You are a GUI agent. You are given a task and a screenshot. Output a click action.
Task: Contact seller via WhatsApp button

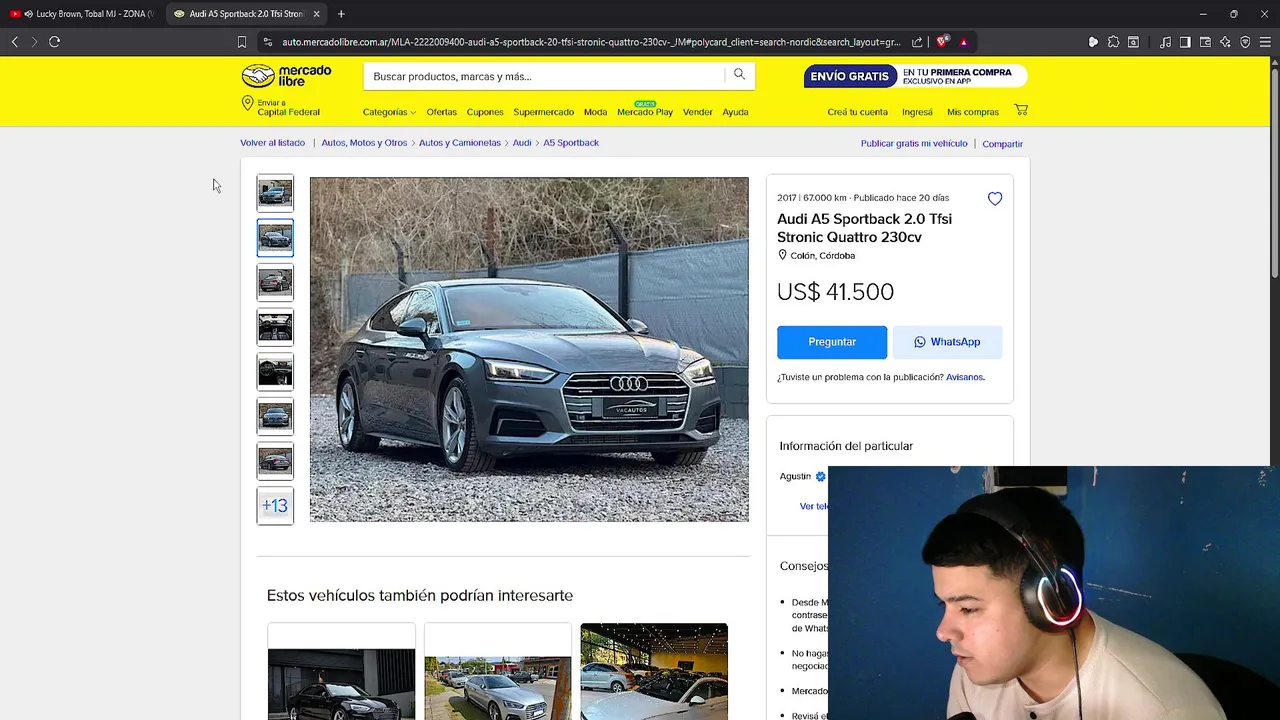click(947, 342)
